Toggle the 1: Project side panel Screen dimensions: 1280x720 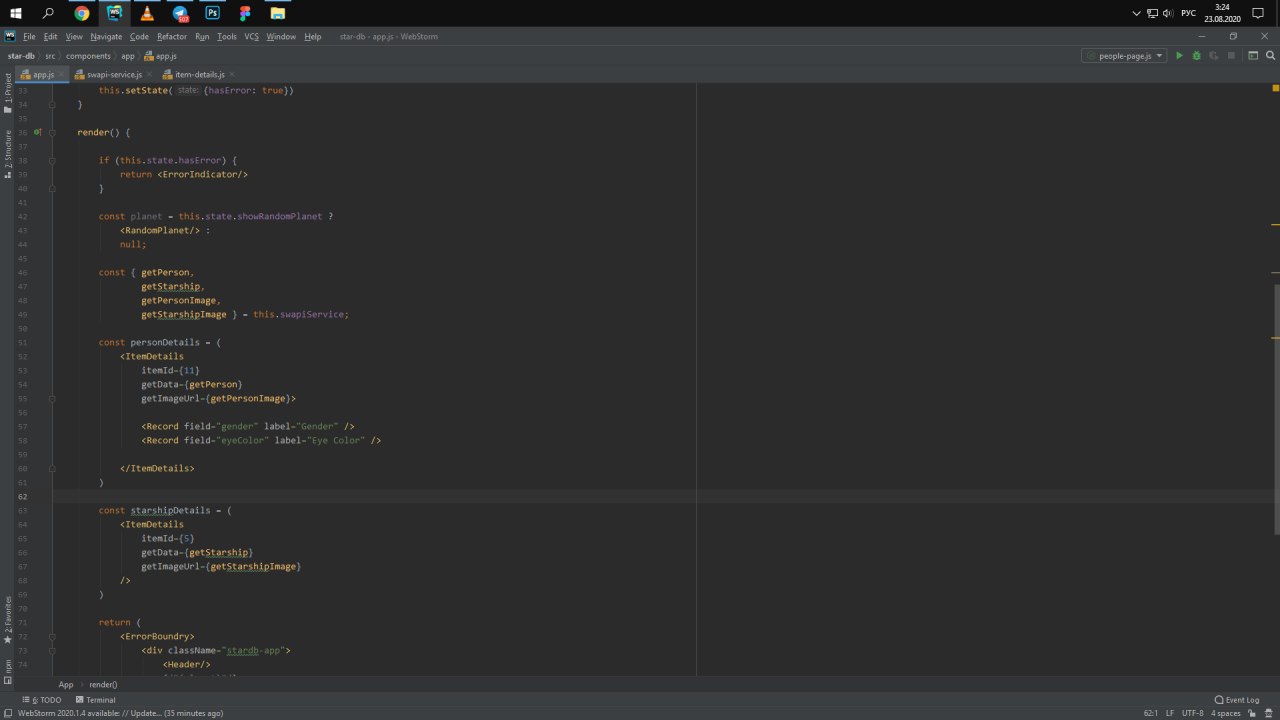pos(8,93)
